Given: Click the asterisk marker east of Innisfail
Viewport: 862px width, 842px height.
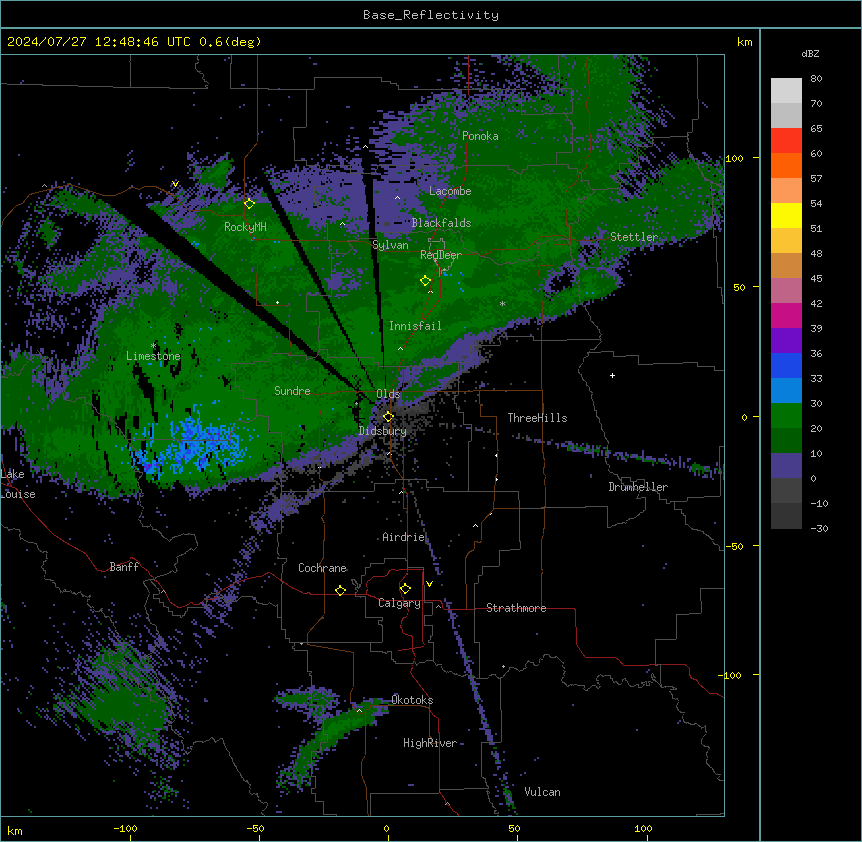Looking at the screenshot, I should point(502,304).
